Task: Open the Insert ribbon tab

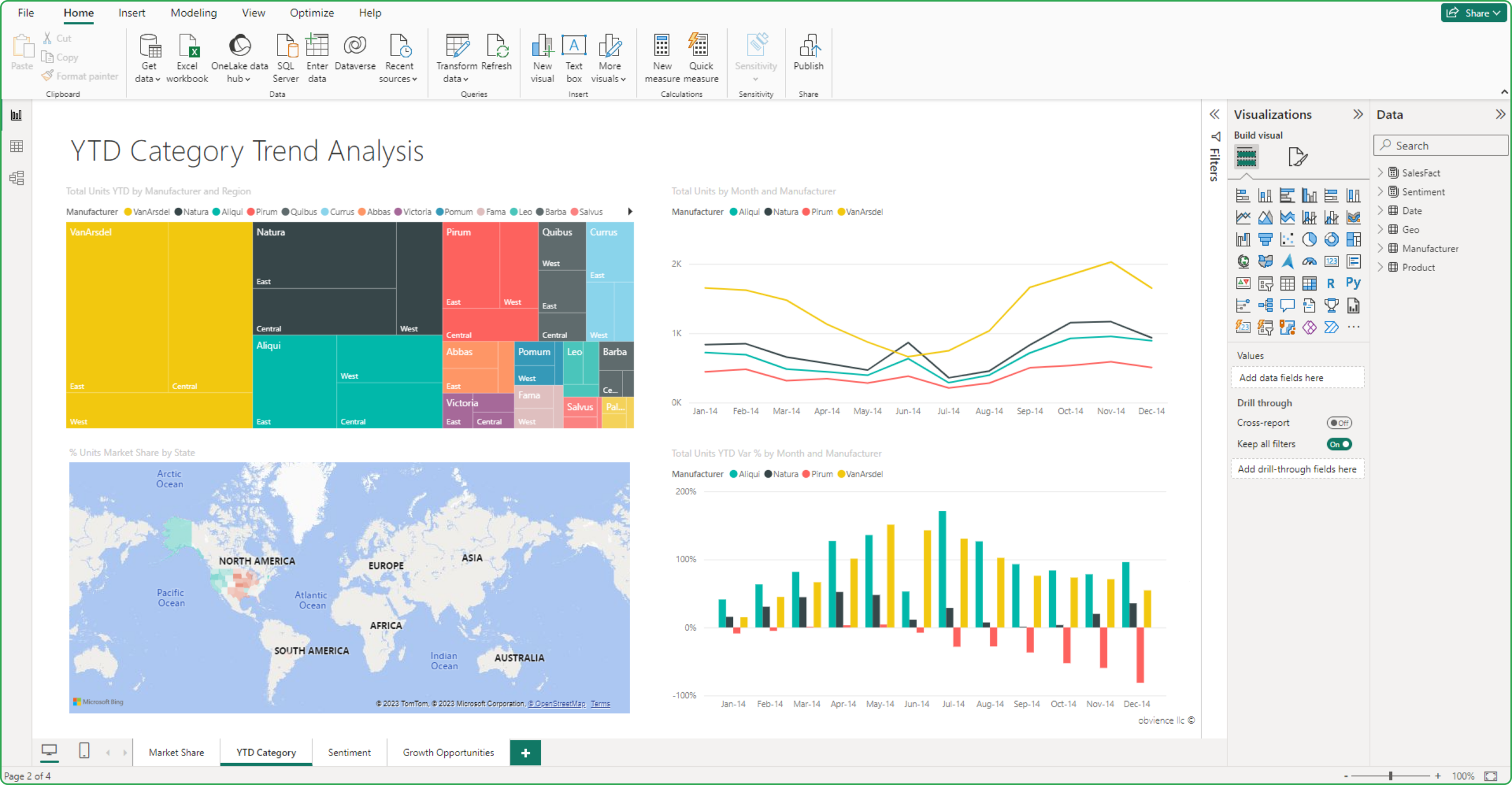Action: click(131, 12)
